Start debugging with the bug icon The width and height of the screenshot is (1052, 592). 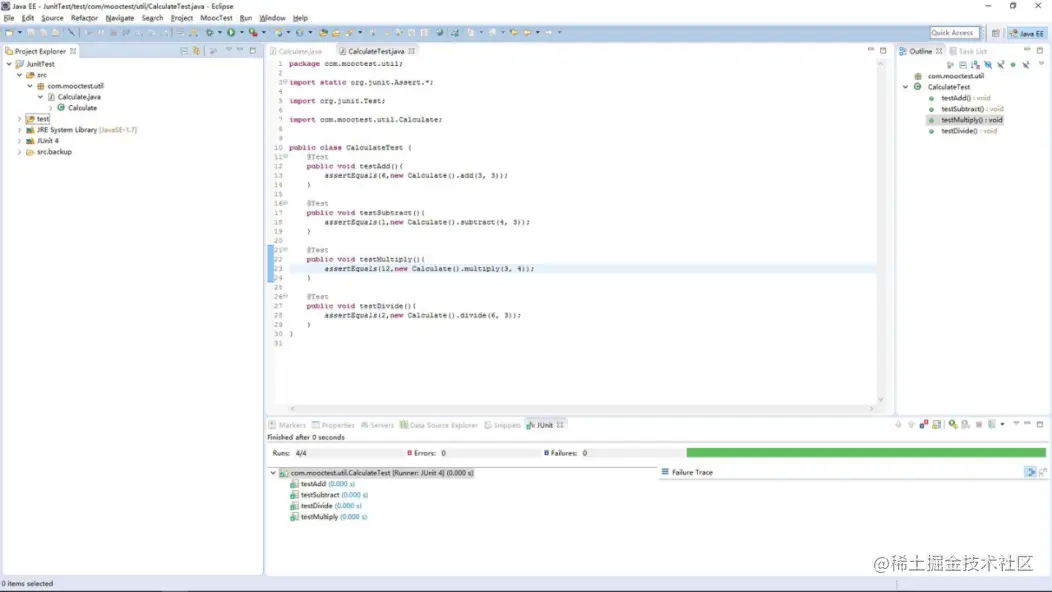209,32
